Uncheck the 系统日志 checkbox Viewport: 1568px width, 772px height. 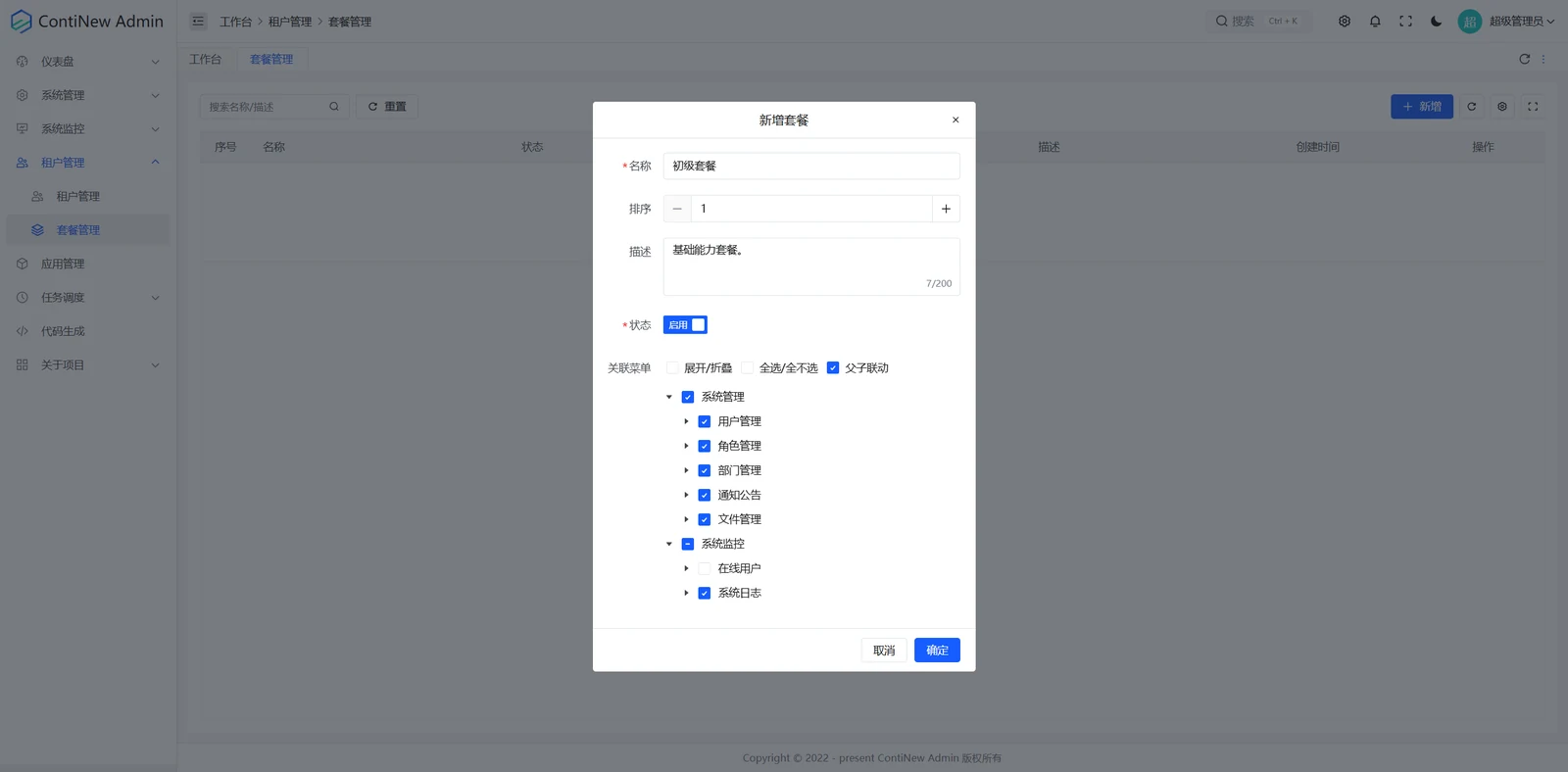[704, 593]
